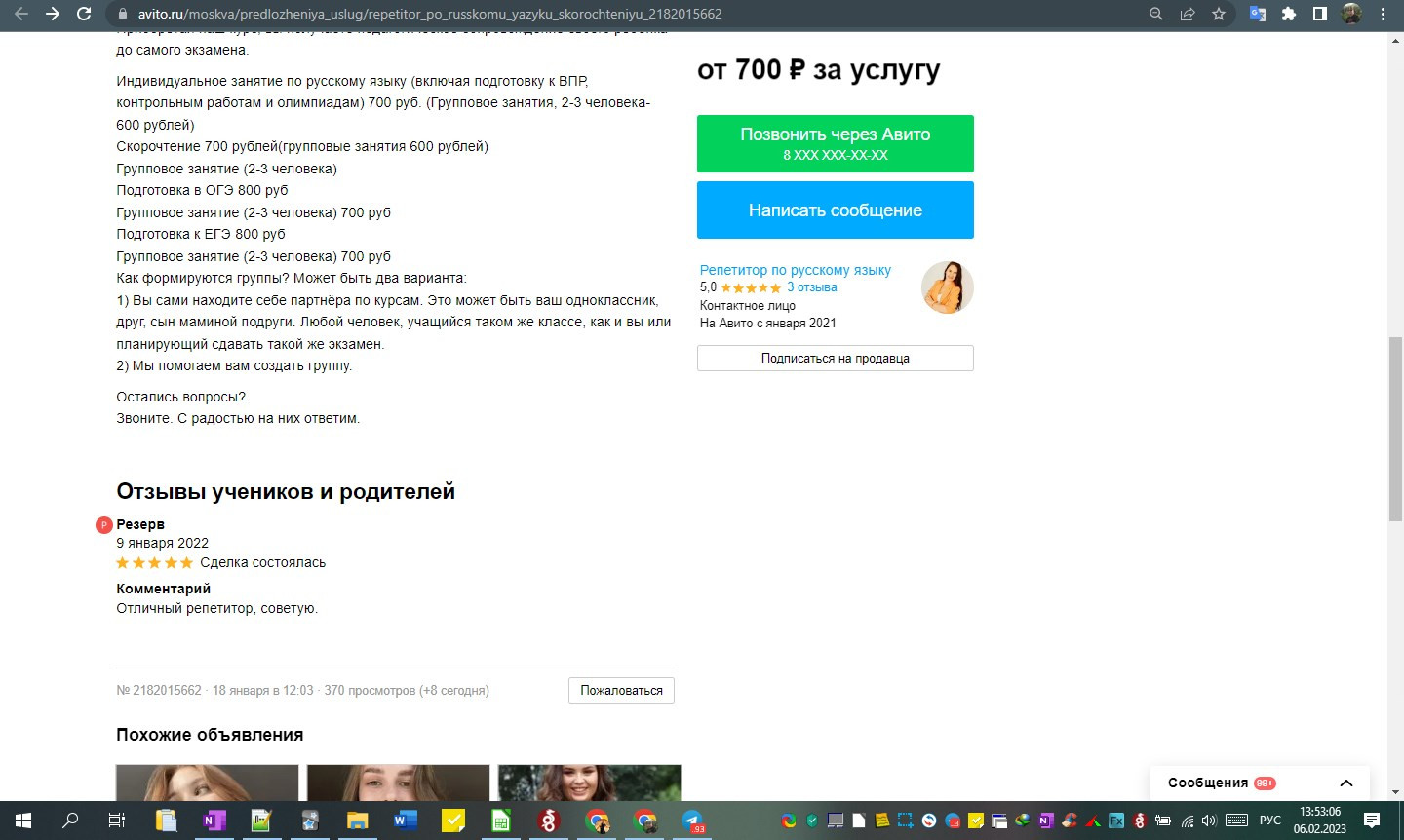Click the seller's avatar photo

[x=948, y=287]
